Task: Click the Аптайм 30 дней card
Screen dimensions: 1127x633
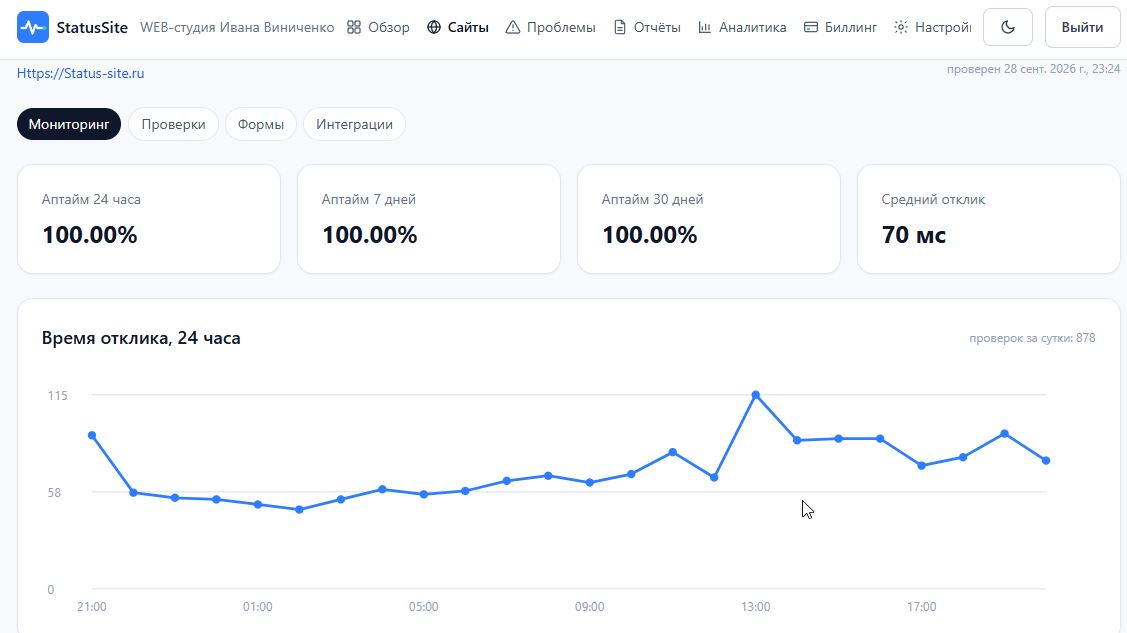Action: (x=709, y=219)
